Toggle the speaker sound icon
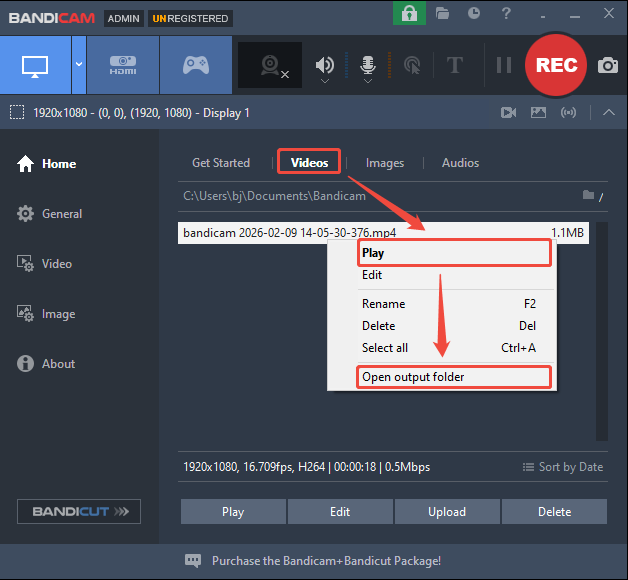Image resolution: width=628 pixels, height=580 pixels. point(325,64)
